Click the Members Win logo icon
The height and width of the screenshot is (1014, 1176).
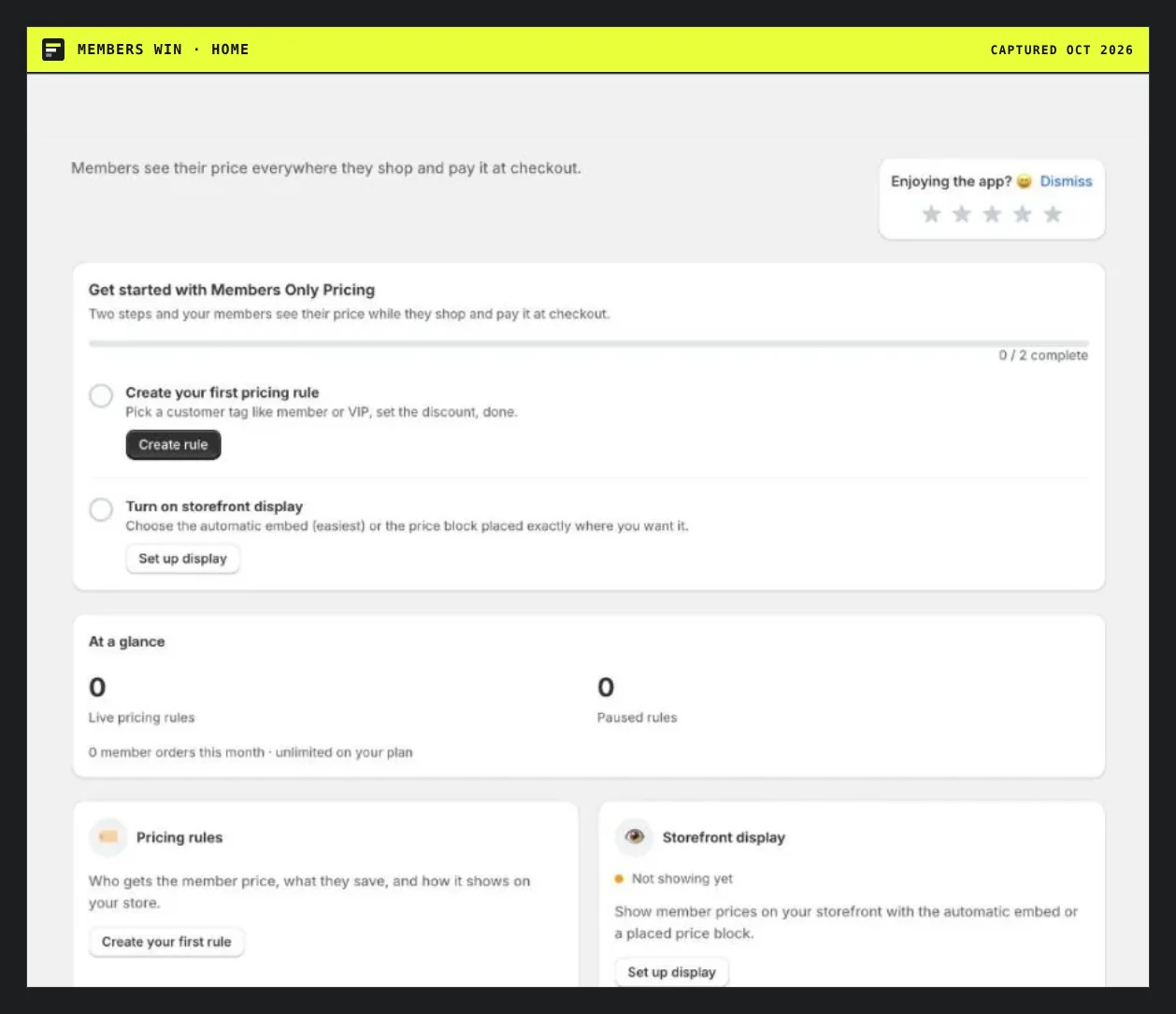click(x=53, y=50)
